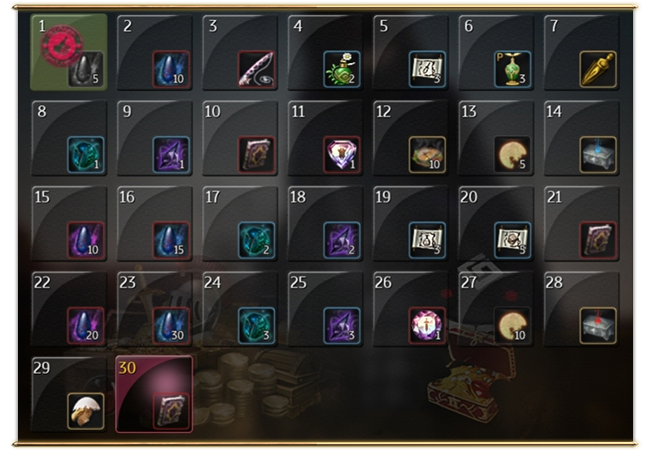Viewport: 650px width, 451px height.
Task: Click the purple stone x20 on day 22
Action: (86, 325)
